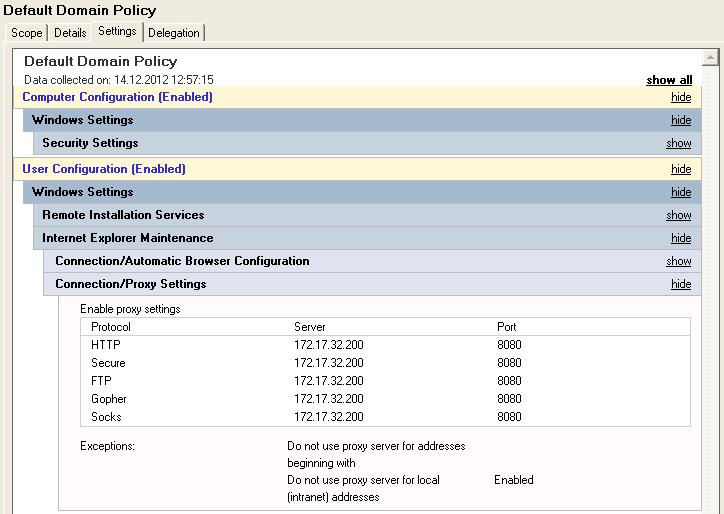Click Secure row server address 172.17.32.200
Viewport: 724px width, 514px height.
tap(329, 363)
